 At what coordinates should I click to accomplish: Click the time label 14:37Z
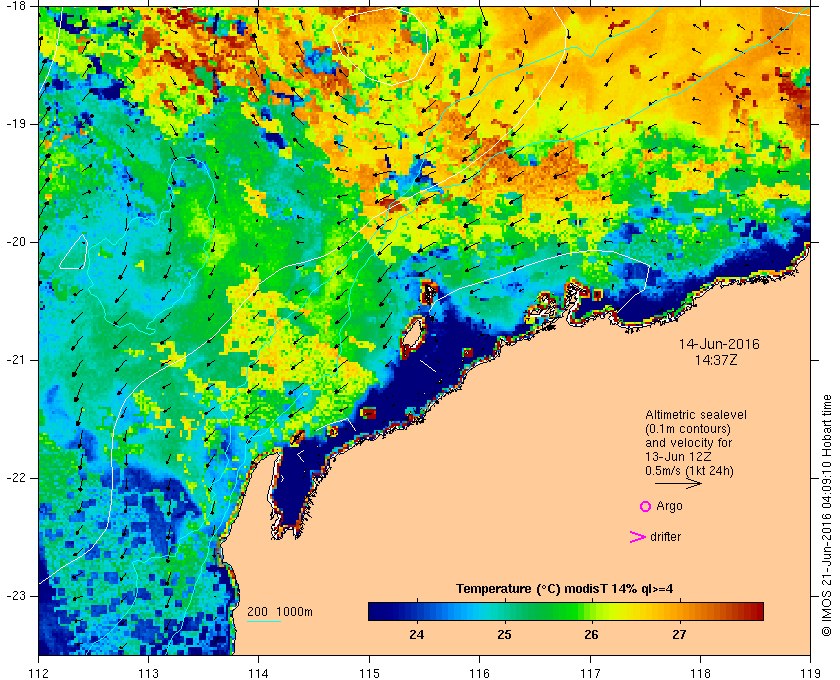pos(716,360)
